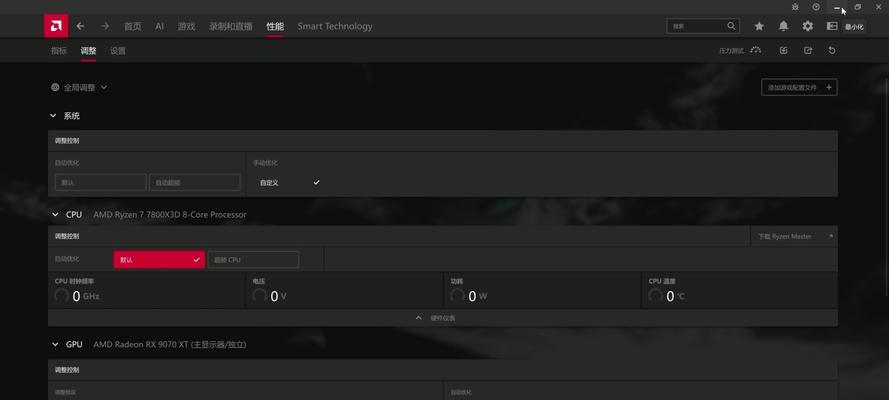Click the 功耗 0 W reading
Image resolution: width=889 pixels, height=400 pixels.
tap(468, 296)
